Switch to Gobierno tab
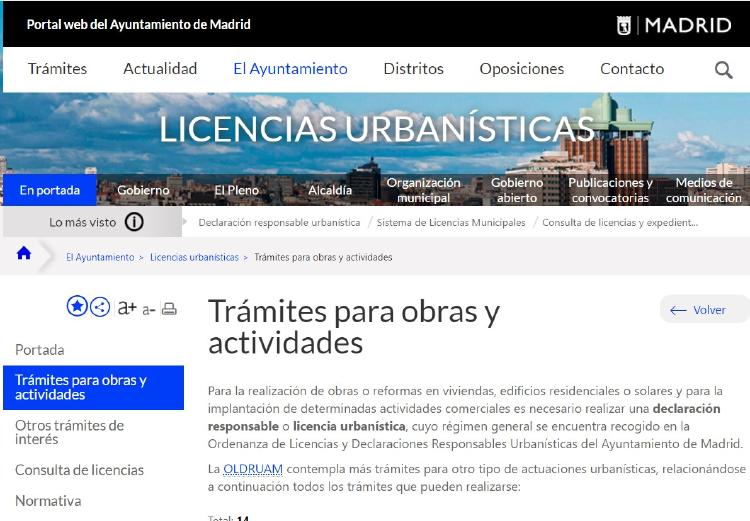The image size is (750, 521). pyautogui.click(x=143, y=190)
